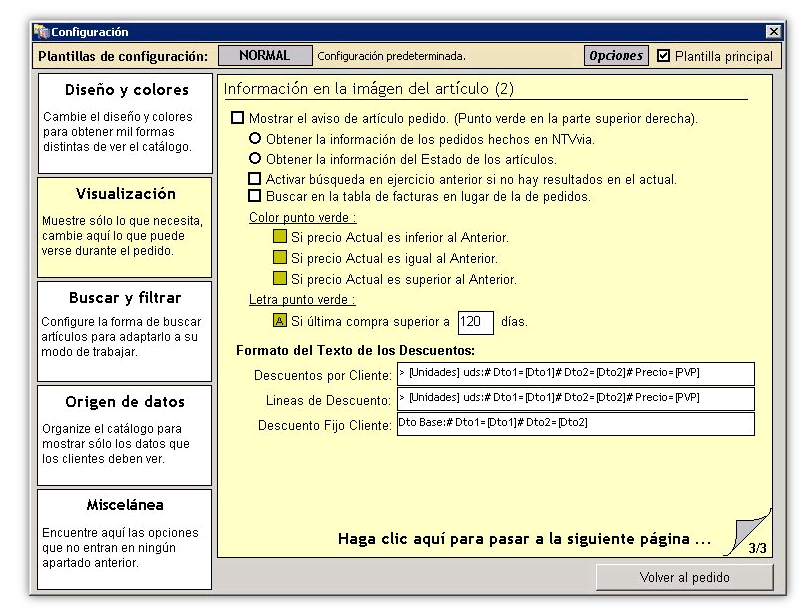Open the Opciones button
The width and height of the screenshot is (802, 611).
pyautogui.click(x=616, y=55)
